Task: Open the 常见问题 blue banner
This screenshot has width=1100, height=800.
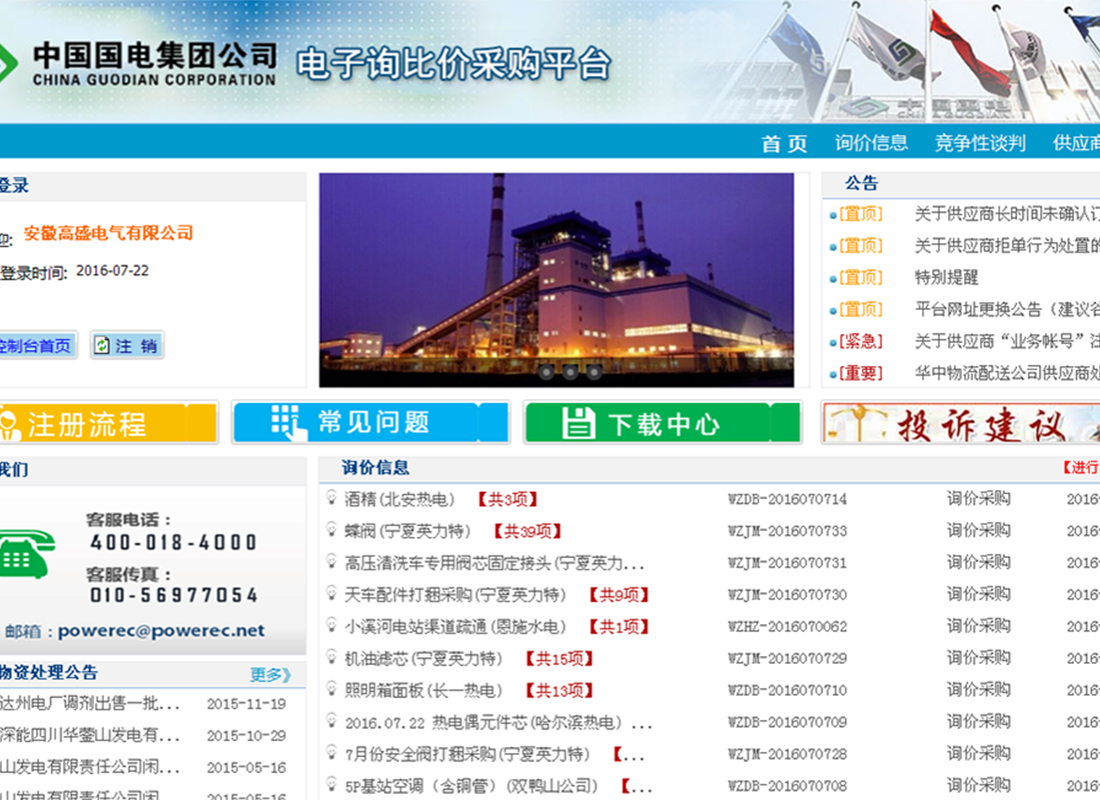Action: point(370,422)
